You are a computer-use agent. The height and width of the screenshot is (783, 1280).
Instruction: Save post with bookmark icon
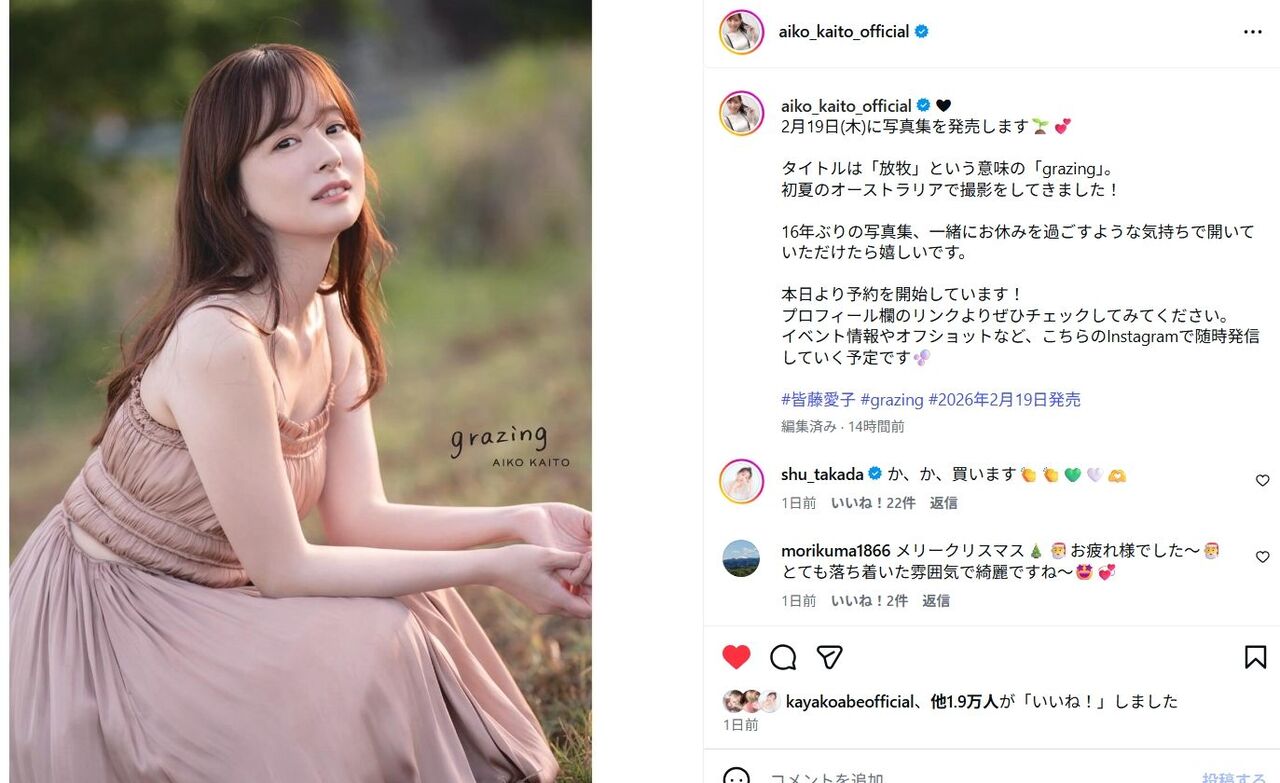point(1255,657)
